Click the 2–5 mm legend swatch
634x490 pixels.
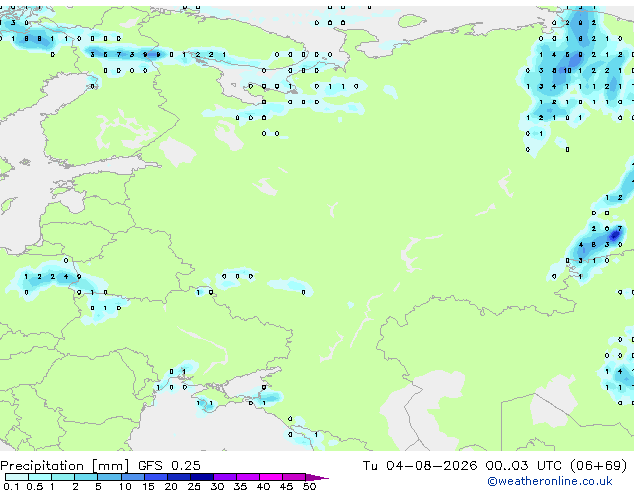[86, 477]
